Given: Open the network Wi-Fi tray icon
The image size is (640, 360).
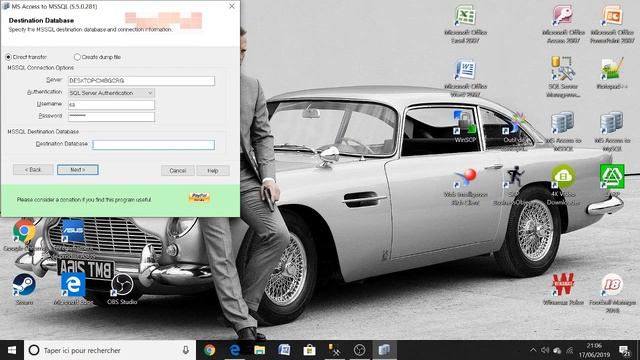Looking at the screenshot, I should [569, 350].
